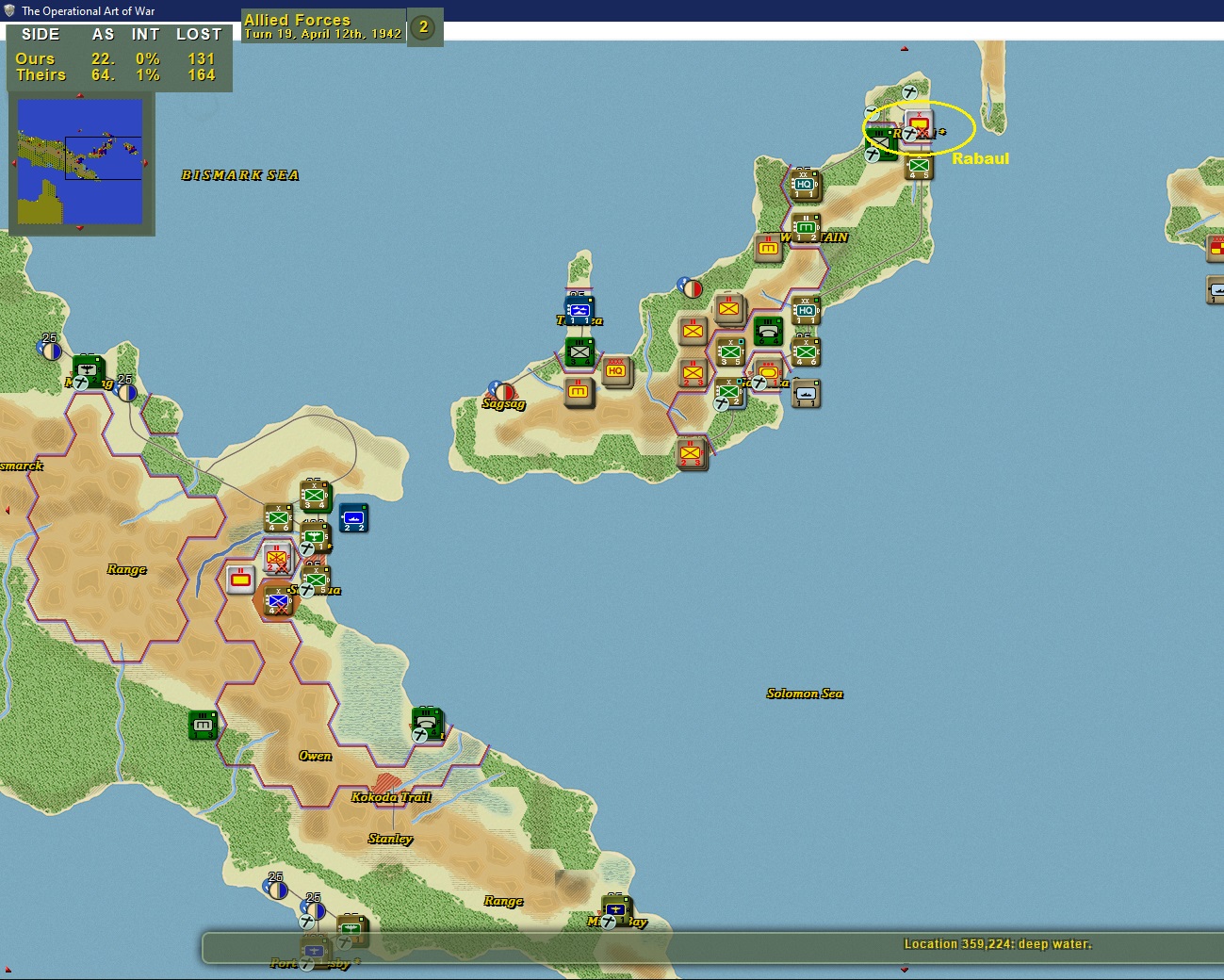Select the dark green unit west of Rabaul

coord(882,145)
